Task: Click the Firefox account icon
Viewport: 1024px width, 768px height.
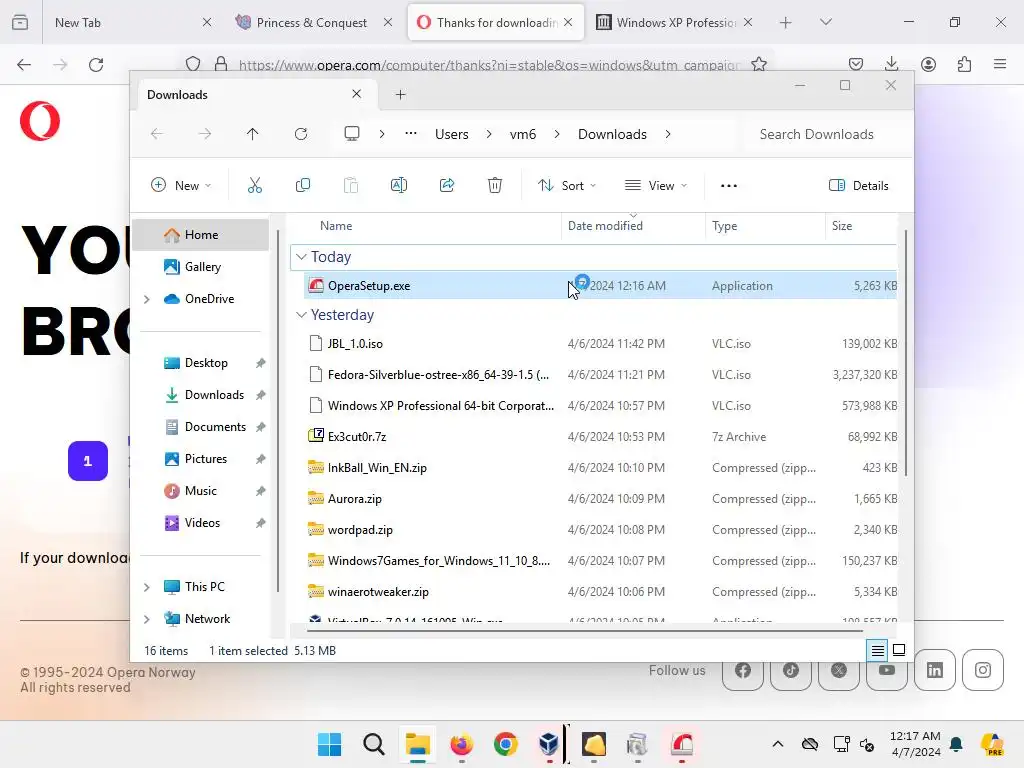Action: point(928,64)
